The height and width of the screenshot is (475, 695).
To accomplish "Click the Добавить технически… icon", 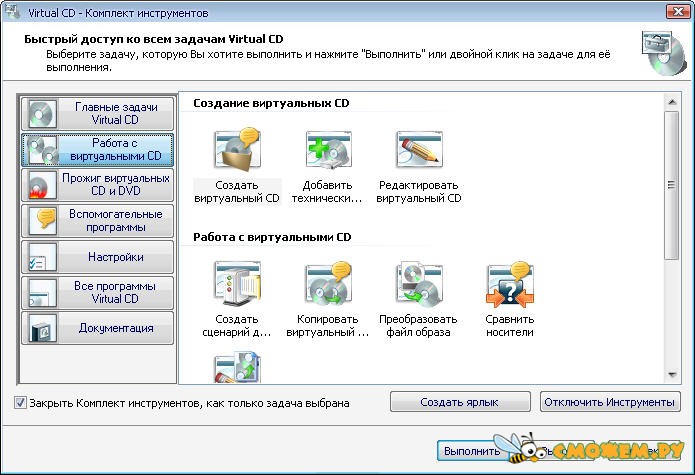I will click(x=328, y=150).
